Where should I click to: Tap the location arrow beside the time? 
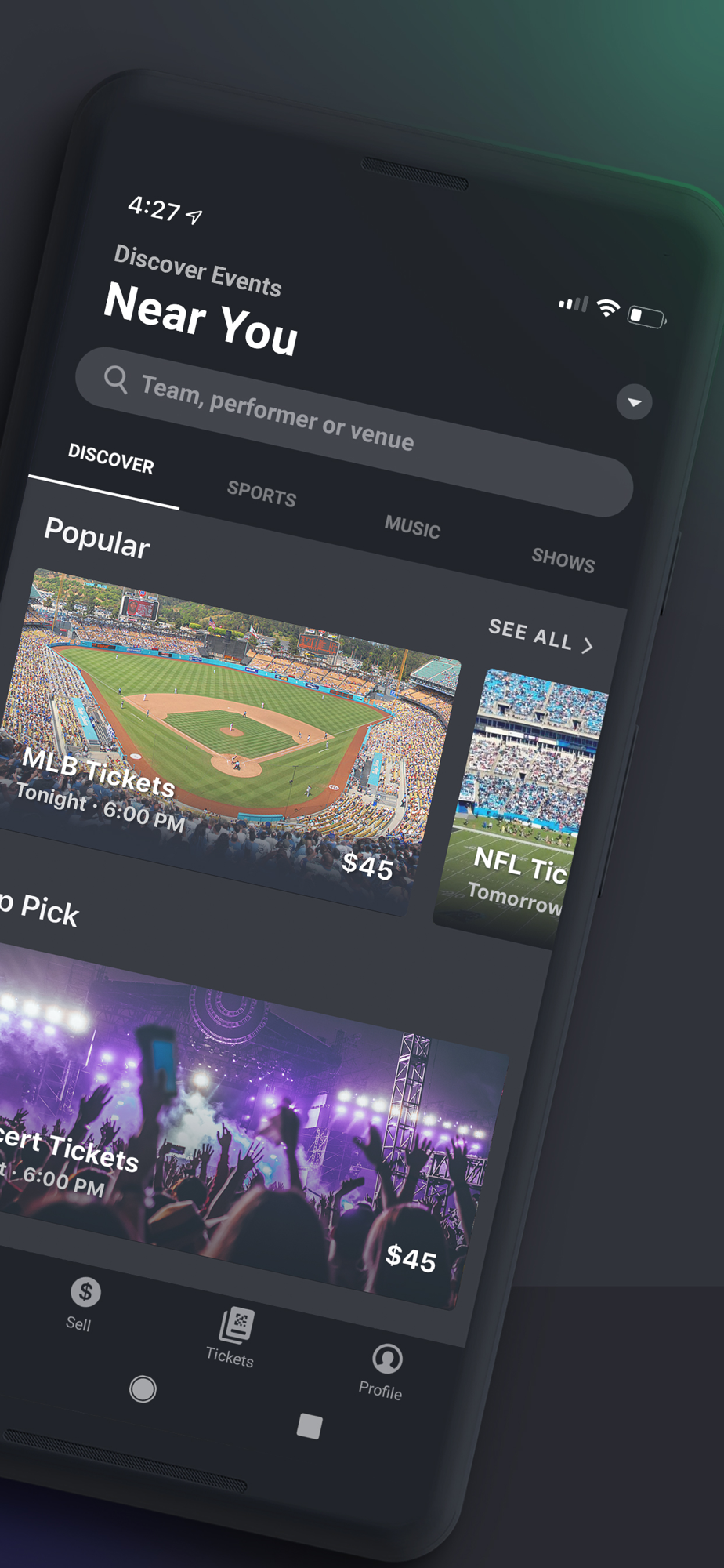pos(194,216)
